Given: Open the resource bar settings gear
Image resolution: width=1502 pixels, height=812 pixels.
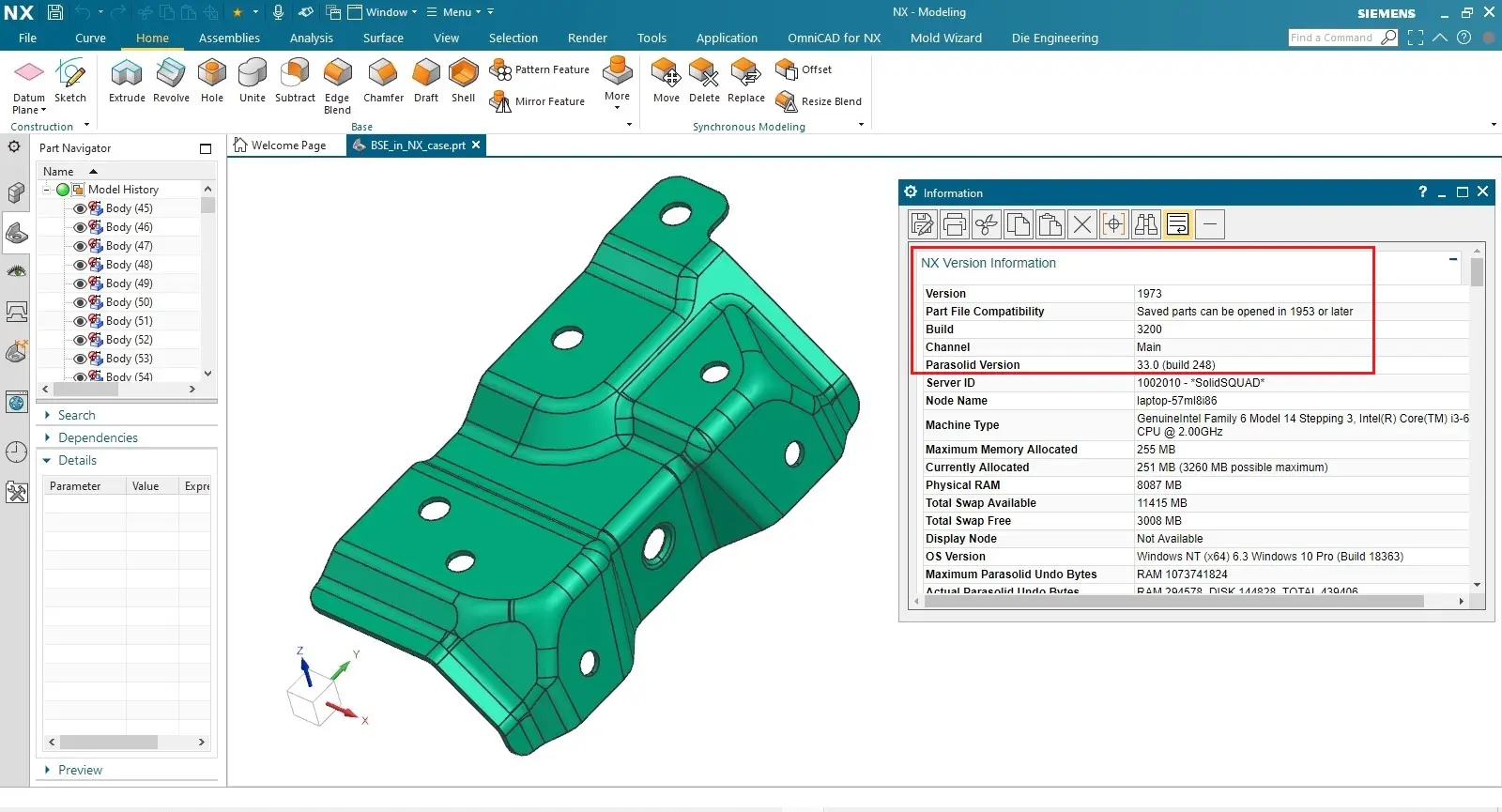Looking at the screenshot, I should (14, 146).
